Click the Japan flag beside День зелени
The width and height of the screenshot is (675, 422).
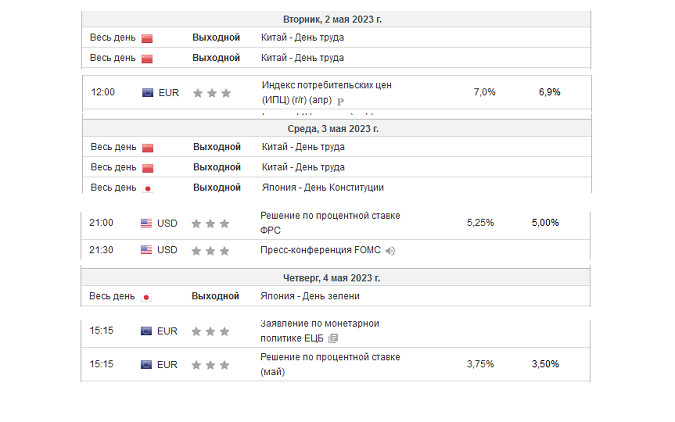147,297
